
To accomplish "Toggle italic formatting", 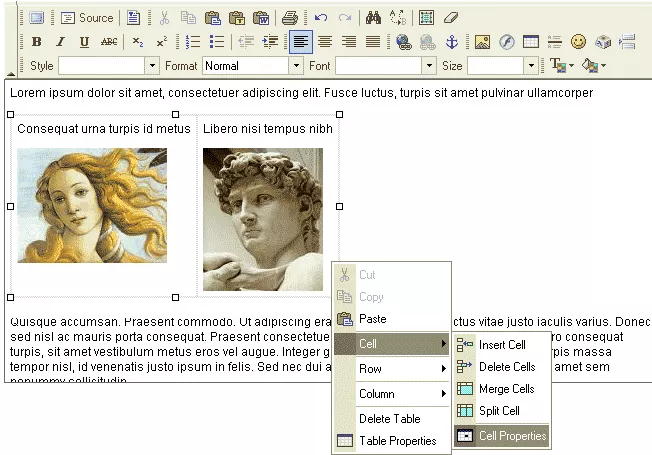I will pyautogui.click(x=61, y=42).
